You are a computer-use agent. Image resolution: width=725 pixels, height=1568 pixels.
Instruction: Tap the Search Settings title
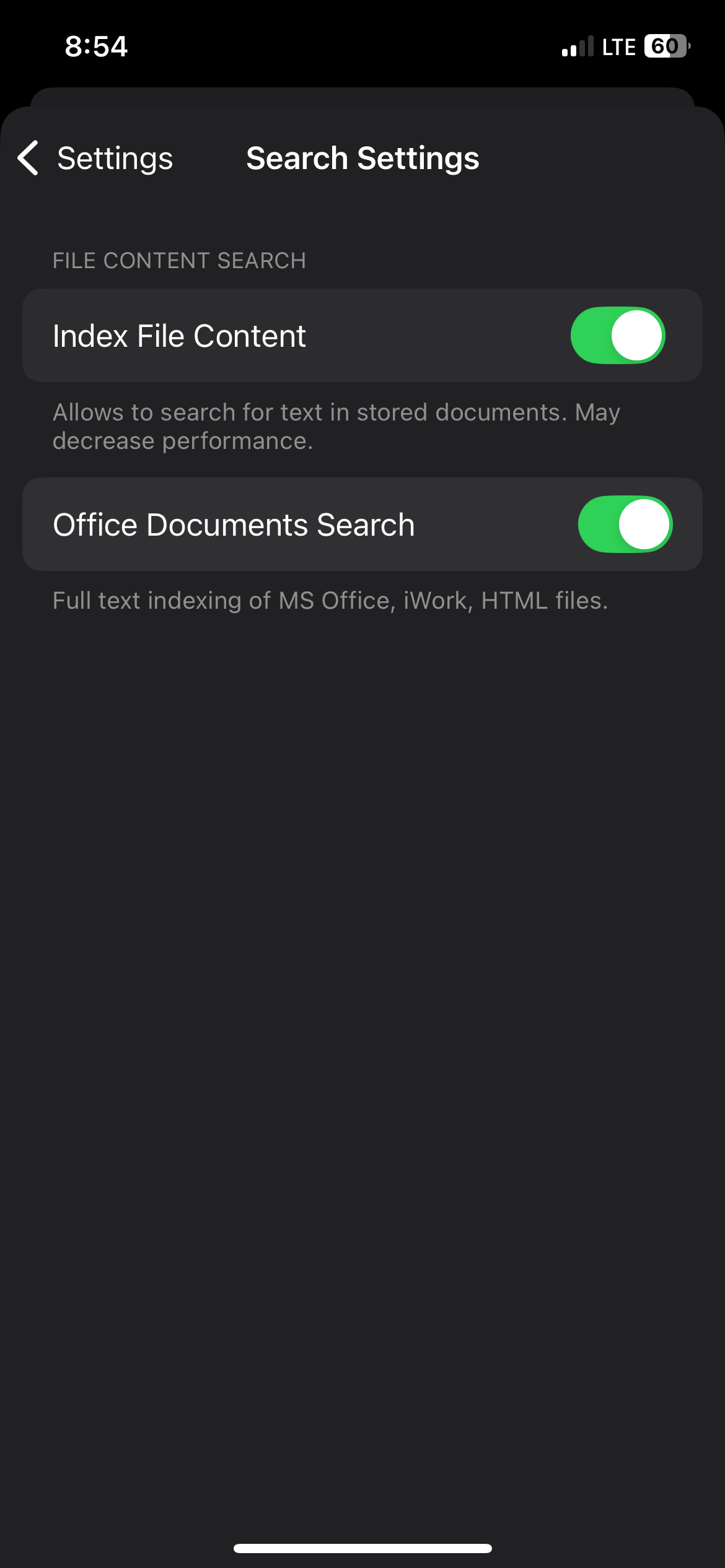tap(362, 159)
